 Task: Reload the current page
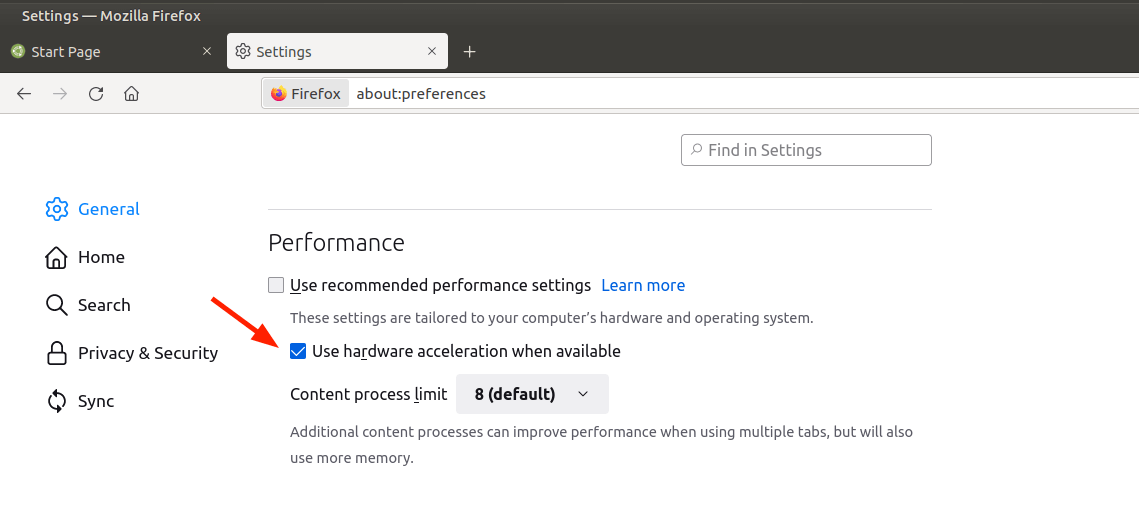[96, 94]
